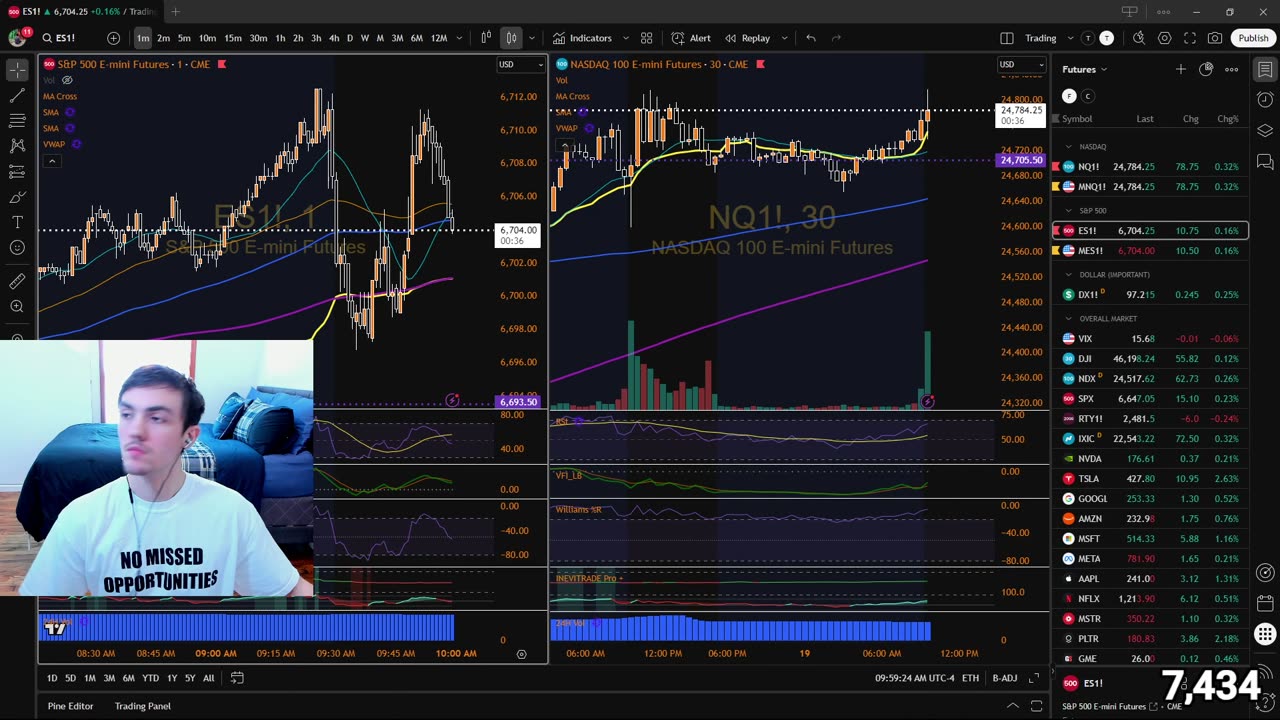1280x720 pixels.
Task: Open watchlist more options menu
Action: pyautogui.click(x=1232, y=69)
